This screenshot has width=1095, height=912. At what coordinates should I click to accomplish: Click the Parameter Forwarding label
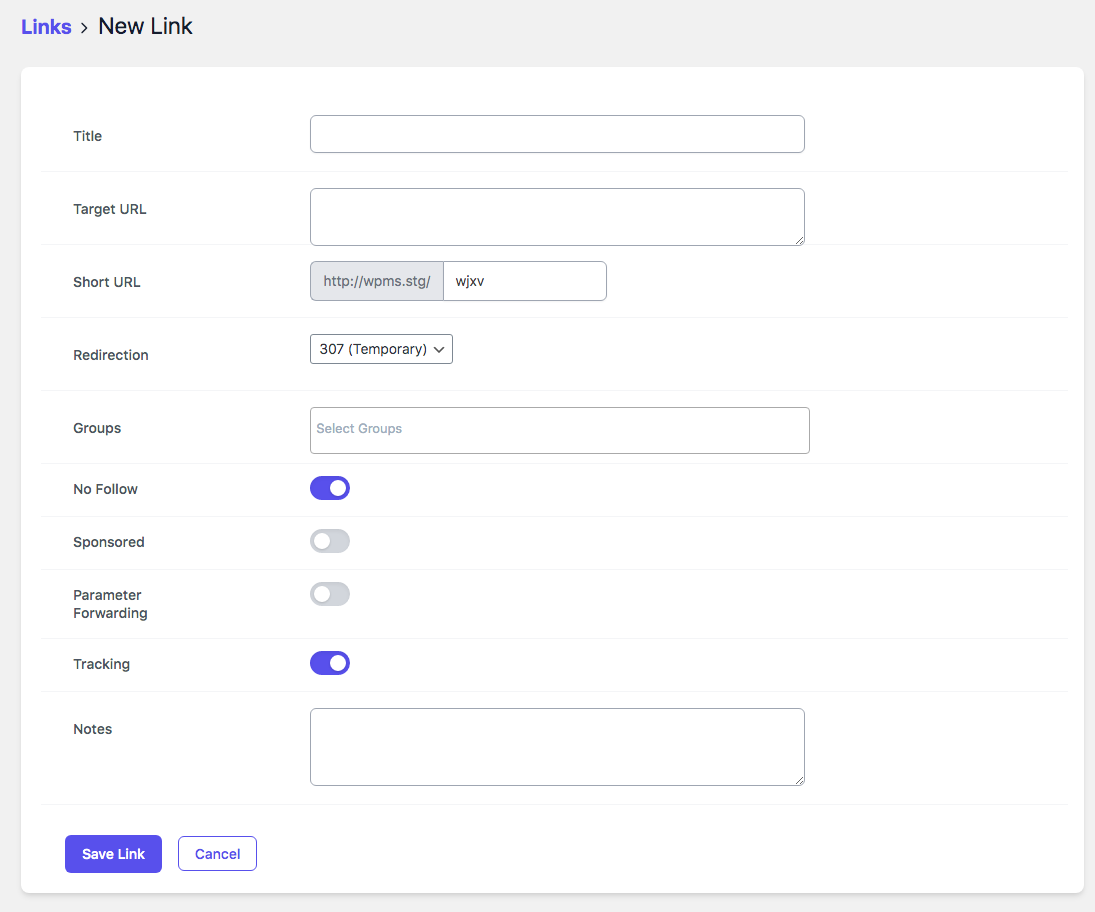tap(110, 604)
